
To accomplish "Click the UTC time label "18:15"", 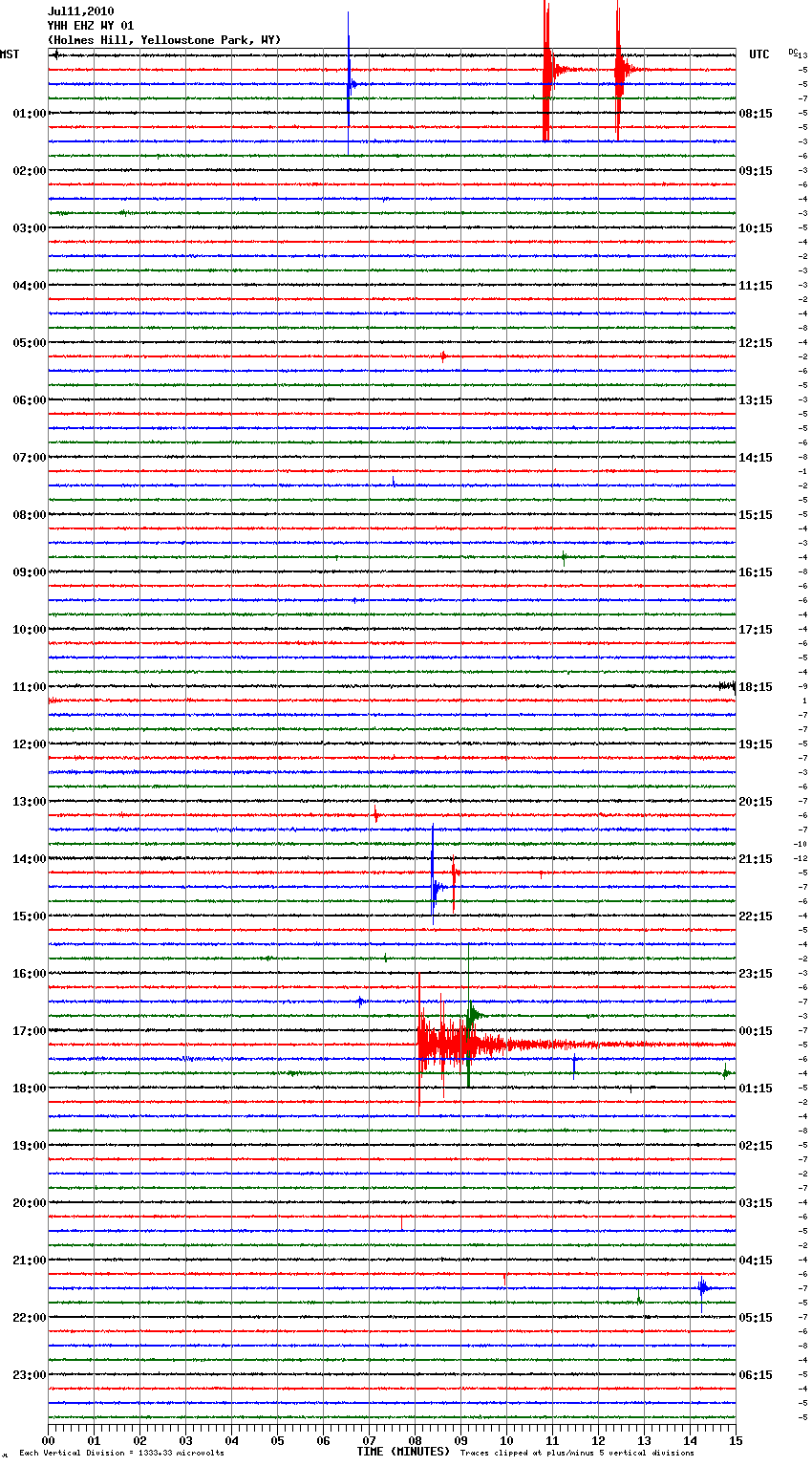I will pyautogui.click(x=756, y=686).
